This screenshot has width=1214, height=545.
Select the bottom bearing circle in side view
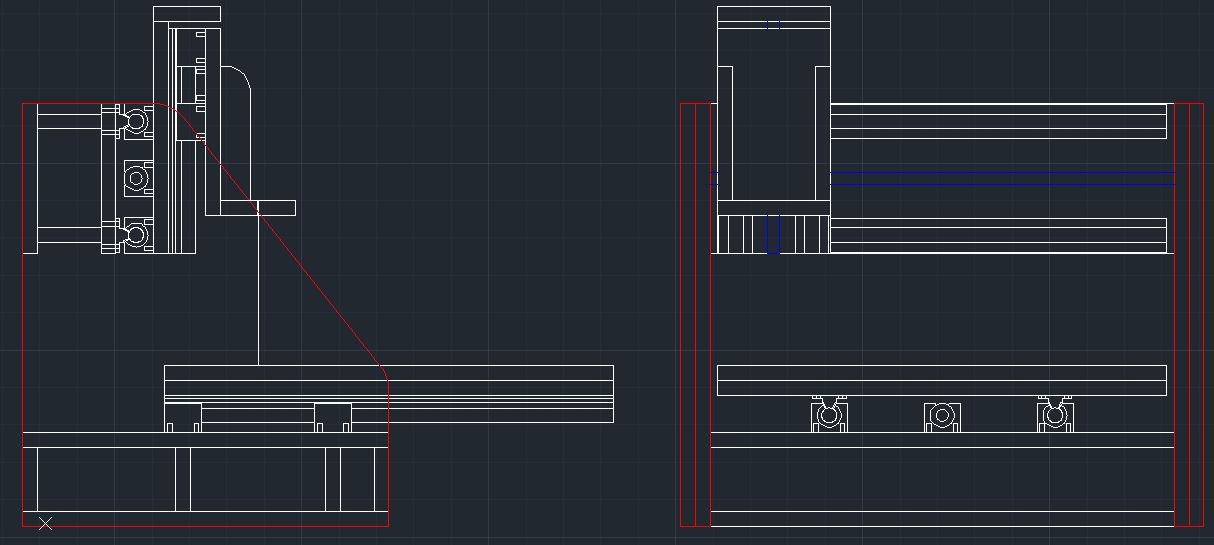coord(136,235)
